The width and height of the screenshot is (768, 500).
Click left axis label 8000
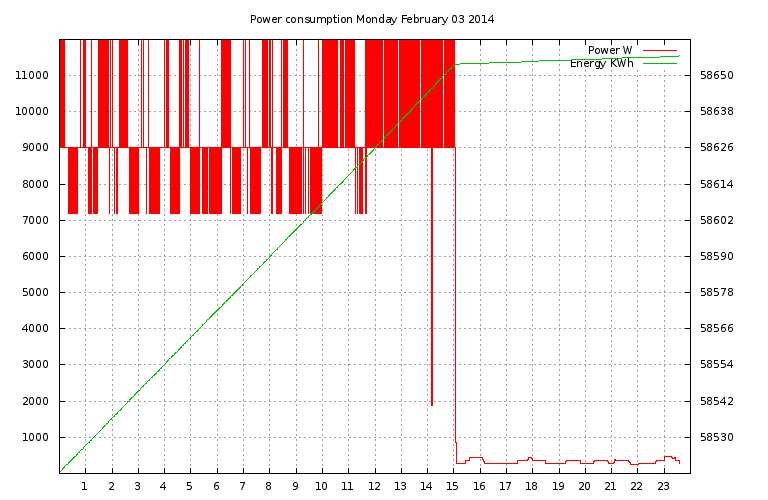(35, 184)
